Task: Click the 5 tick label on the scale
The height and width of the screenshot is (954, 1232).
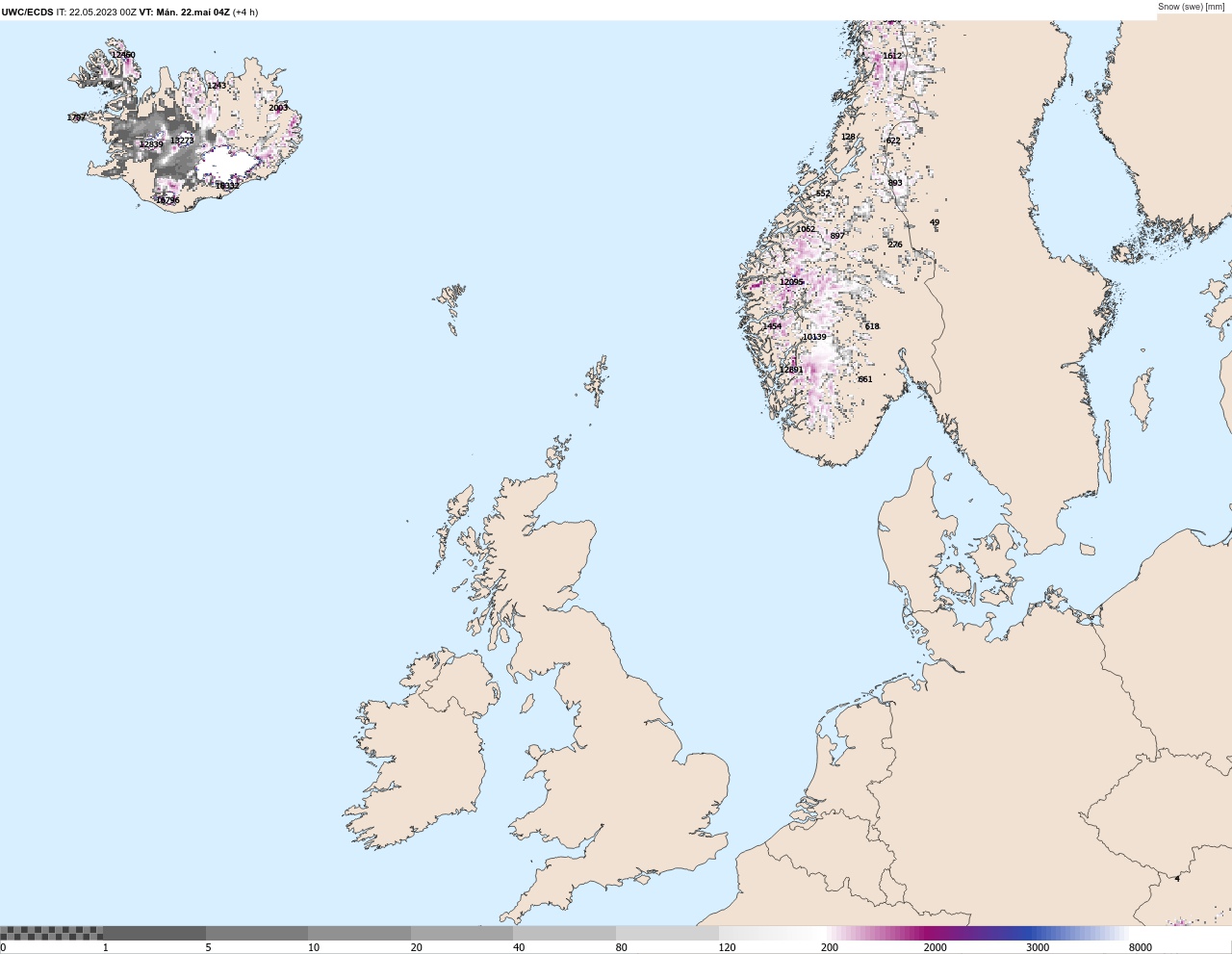Action: click(x=208, y=947)
